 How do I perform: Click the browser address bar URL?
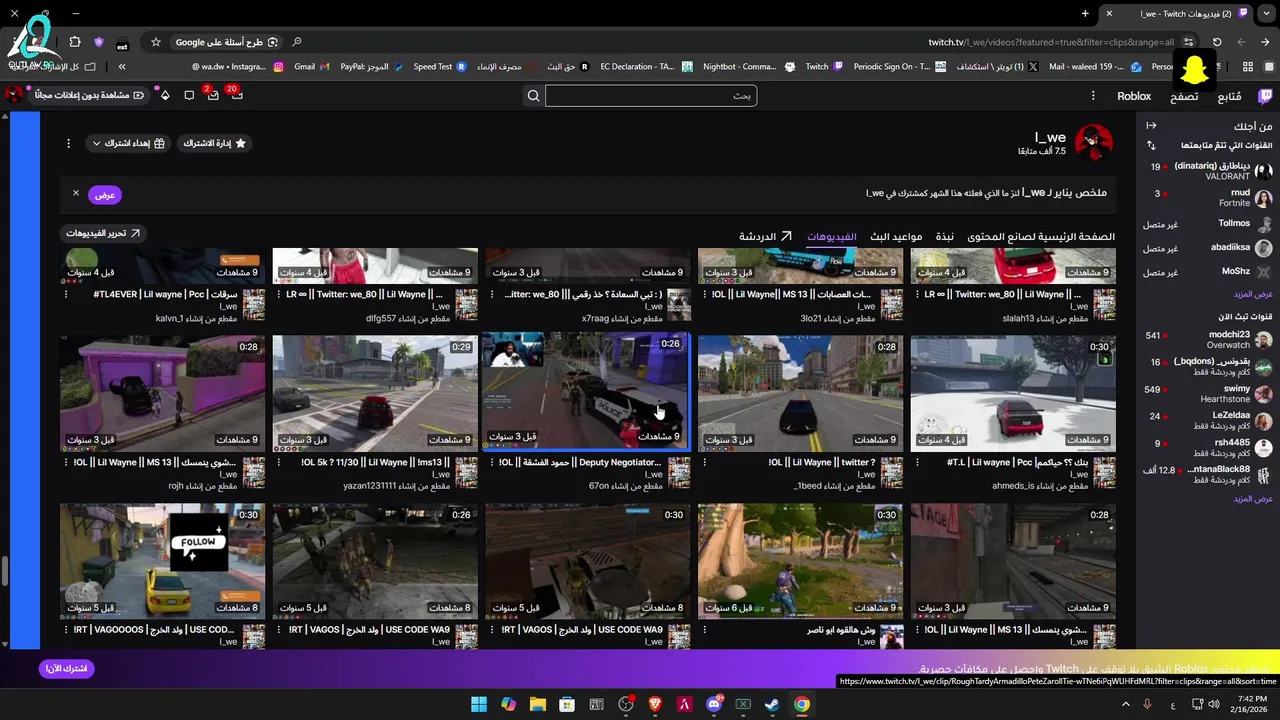1050,42
